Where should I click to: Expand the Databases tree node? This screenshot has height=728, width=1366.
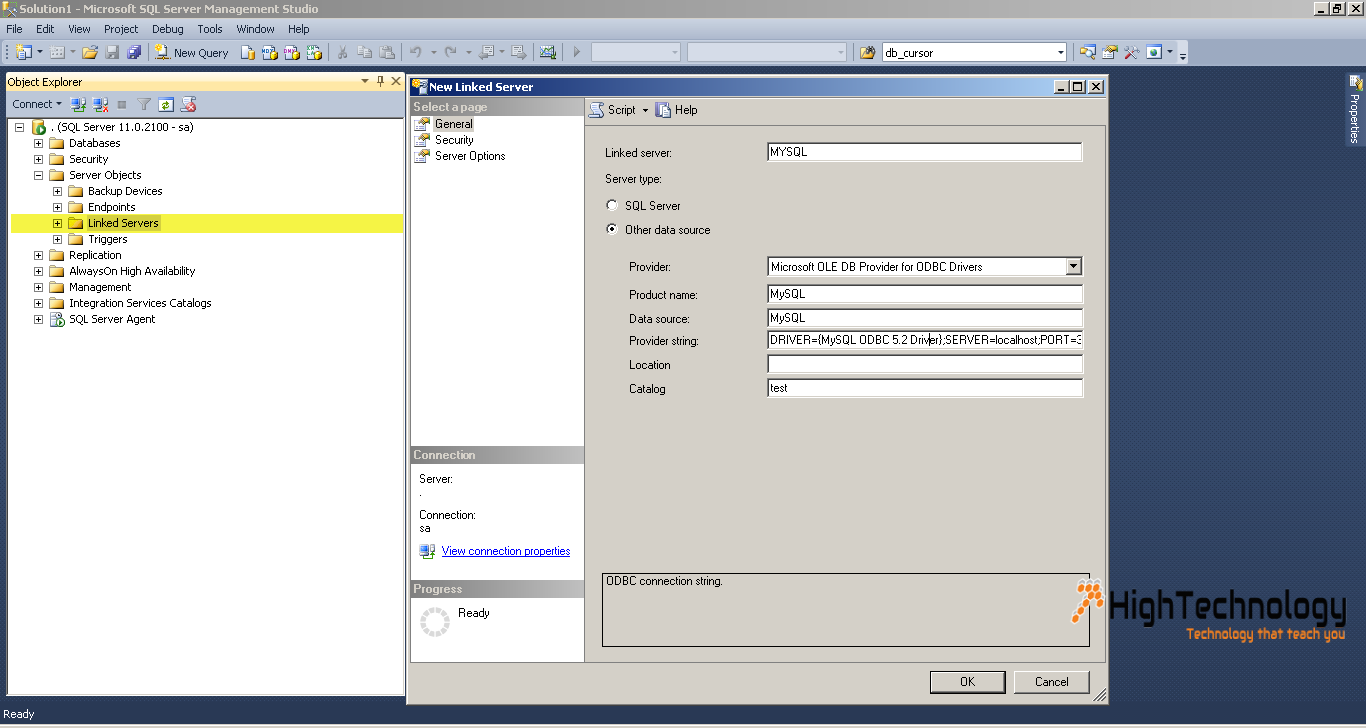click(39, 143)
